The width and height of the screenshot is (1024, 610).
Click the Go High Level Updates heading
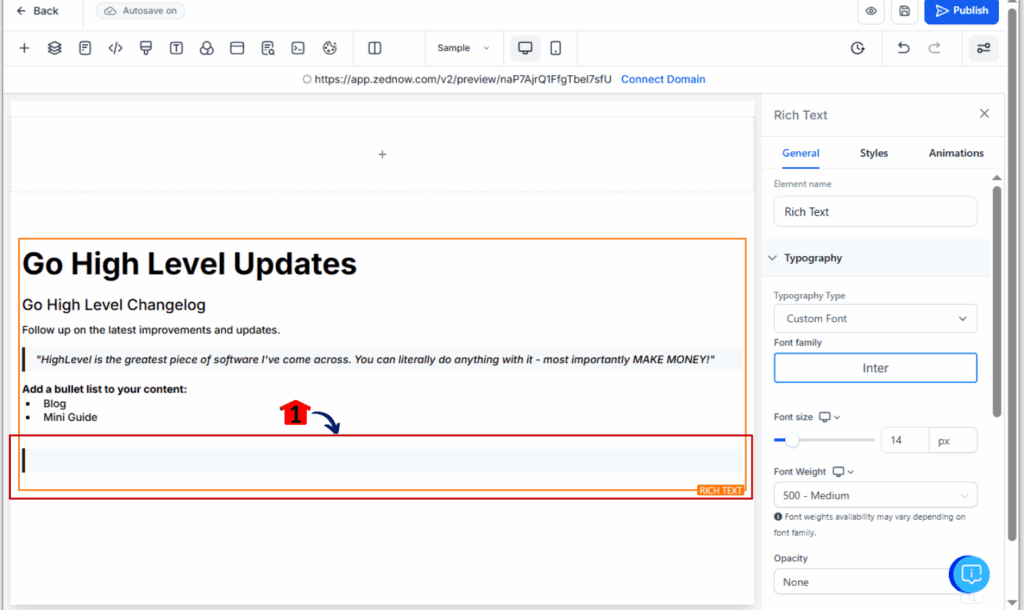tap(189, 264)
